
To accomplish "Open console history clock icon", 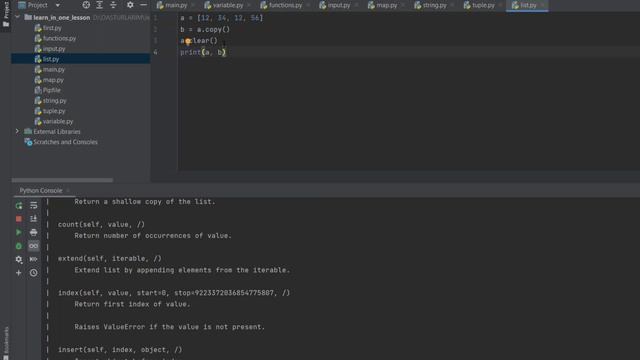I will pyautogui.click(x=33, y=273).
